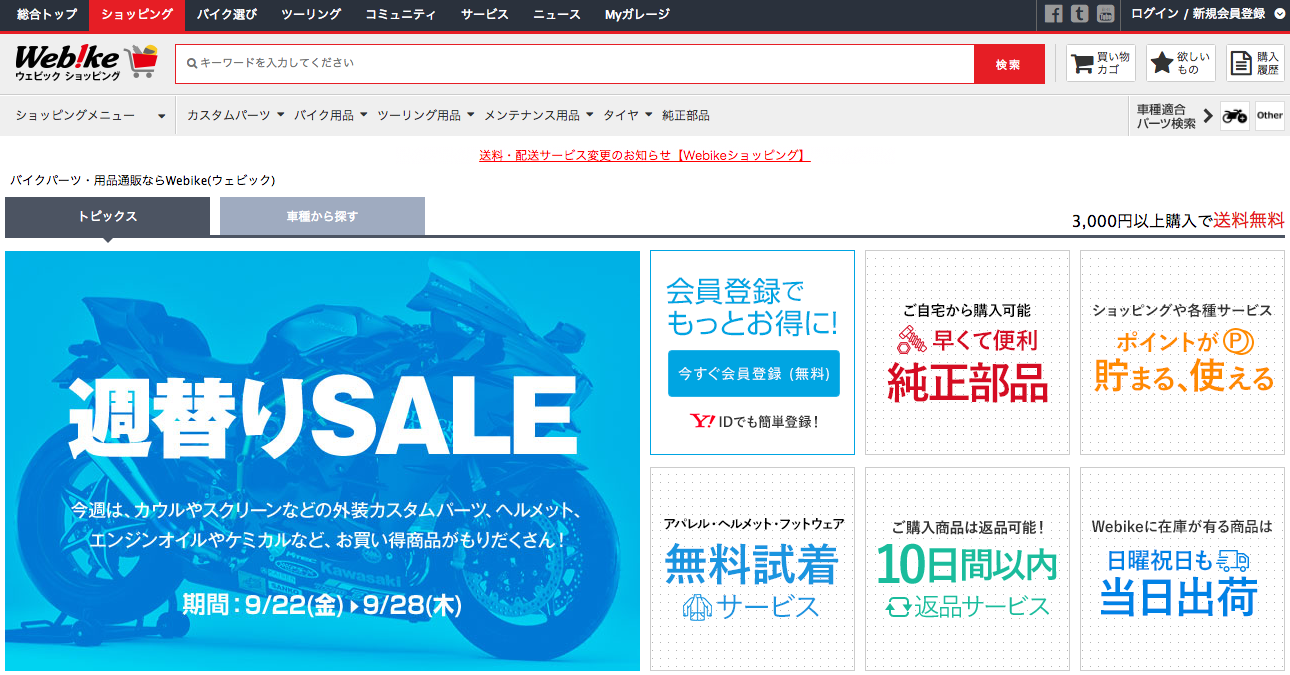This screenshot has height=675, width=1290.
Task: Open the ポイントが貯まる、使える card
Action: [1182, 352]
